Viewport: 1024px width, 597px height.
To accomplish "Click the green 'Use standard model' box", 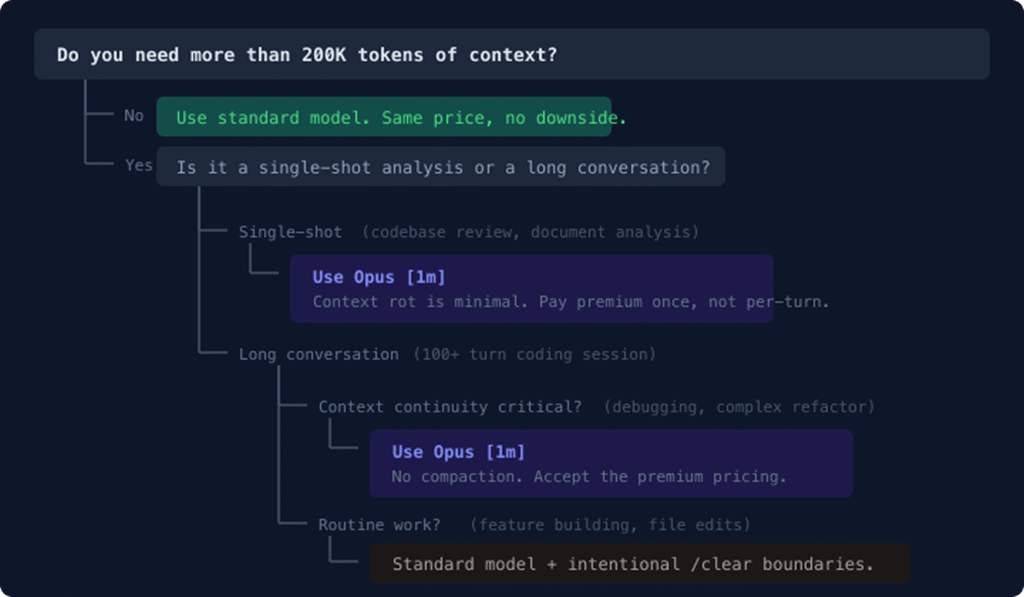I will [x=383, y=117].
